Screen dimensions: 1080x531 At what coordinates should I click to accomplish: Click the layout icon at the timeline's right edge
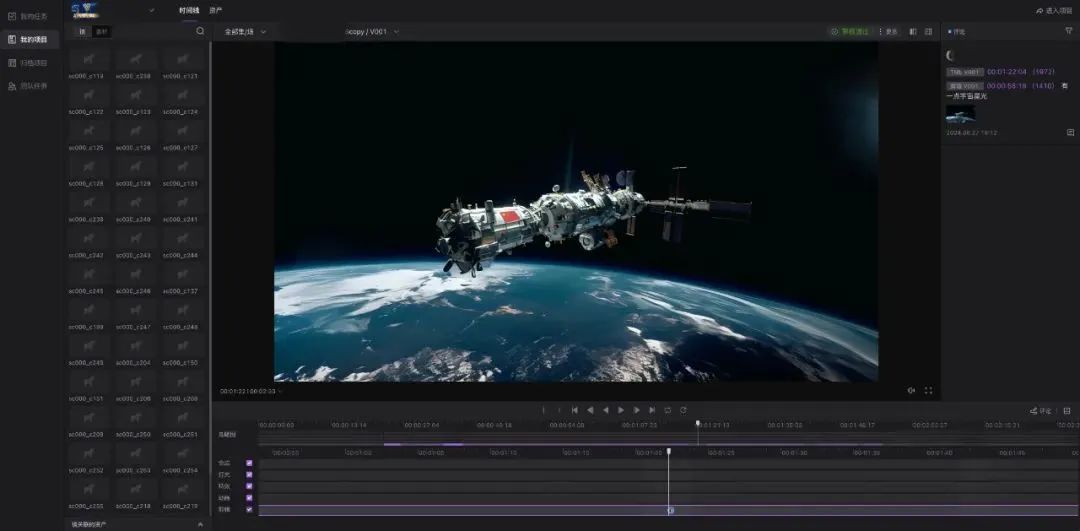(x=1067, y=411)
